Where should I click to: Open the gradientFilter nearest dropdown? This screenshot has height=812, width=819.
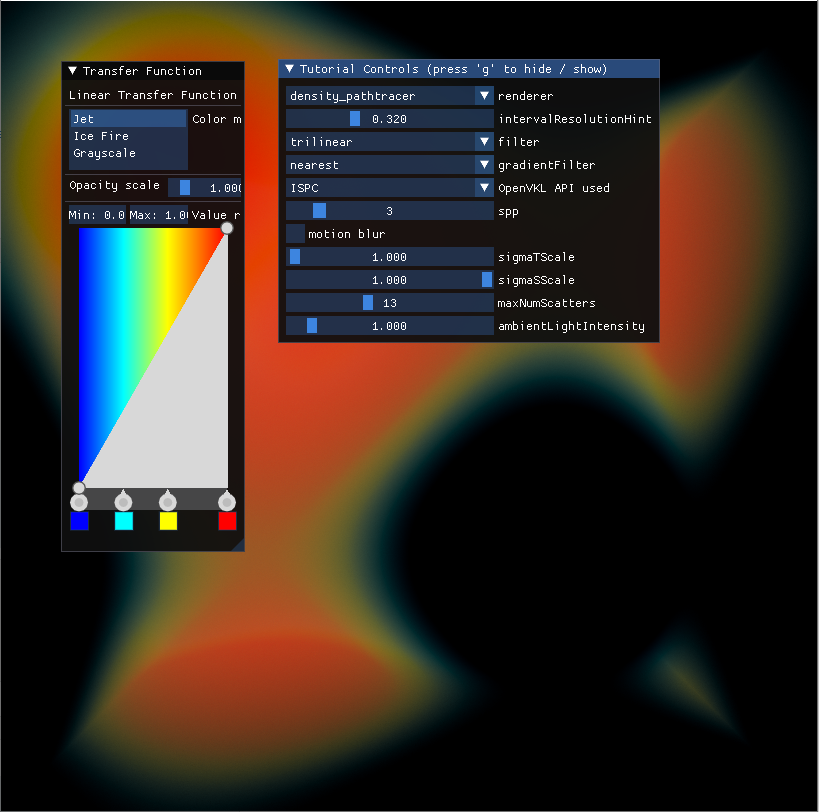(390, 164)
